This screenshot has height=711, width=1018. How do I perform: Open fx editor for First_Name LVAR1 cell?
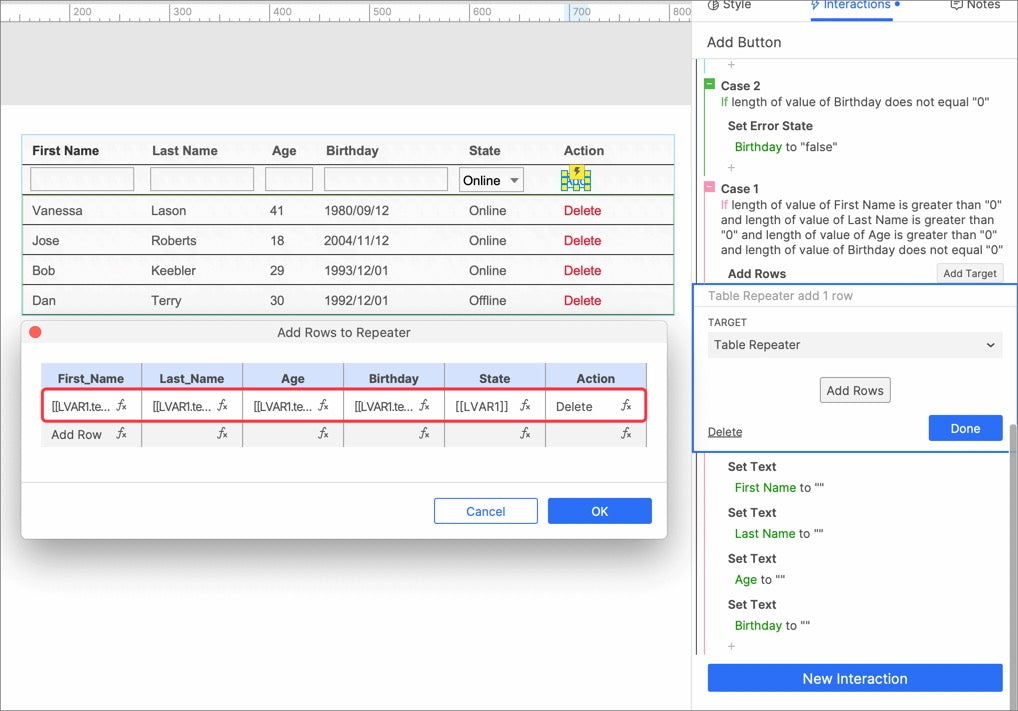(x=121, y=406)
